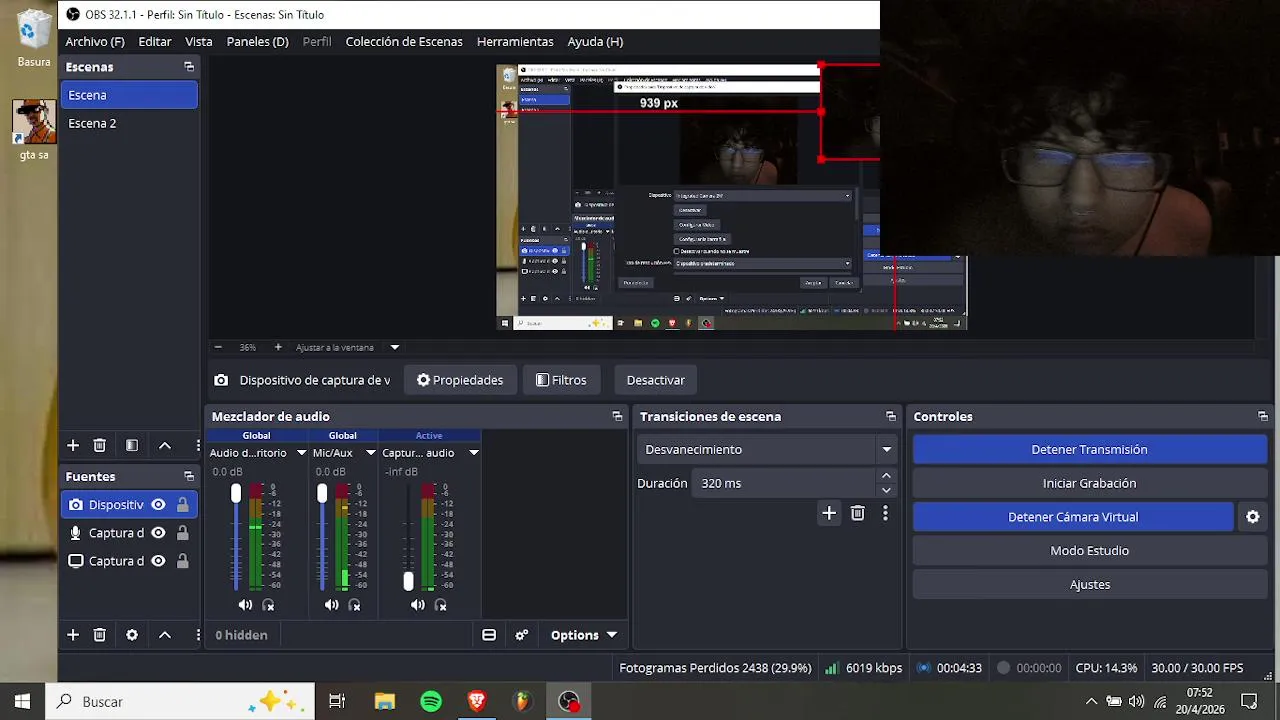Remove the scene transition with trash icon

click(x=857, y=513)
